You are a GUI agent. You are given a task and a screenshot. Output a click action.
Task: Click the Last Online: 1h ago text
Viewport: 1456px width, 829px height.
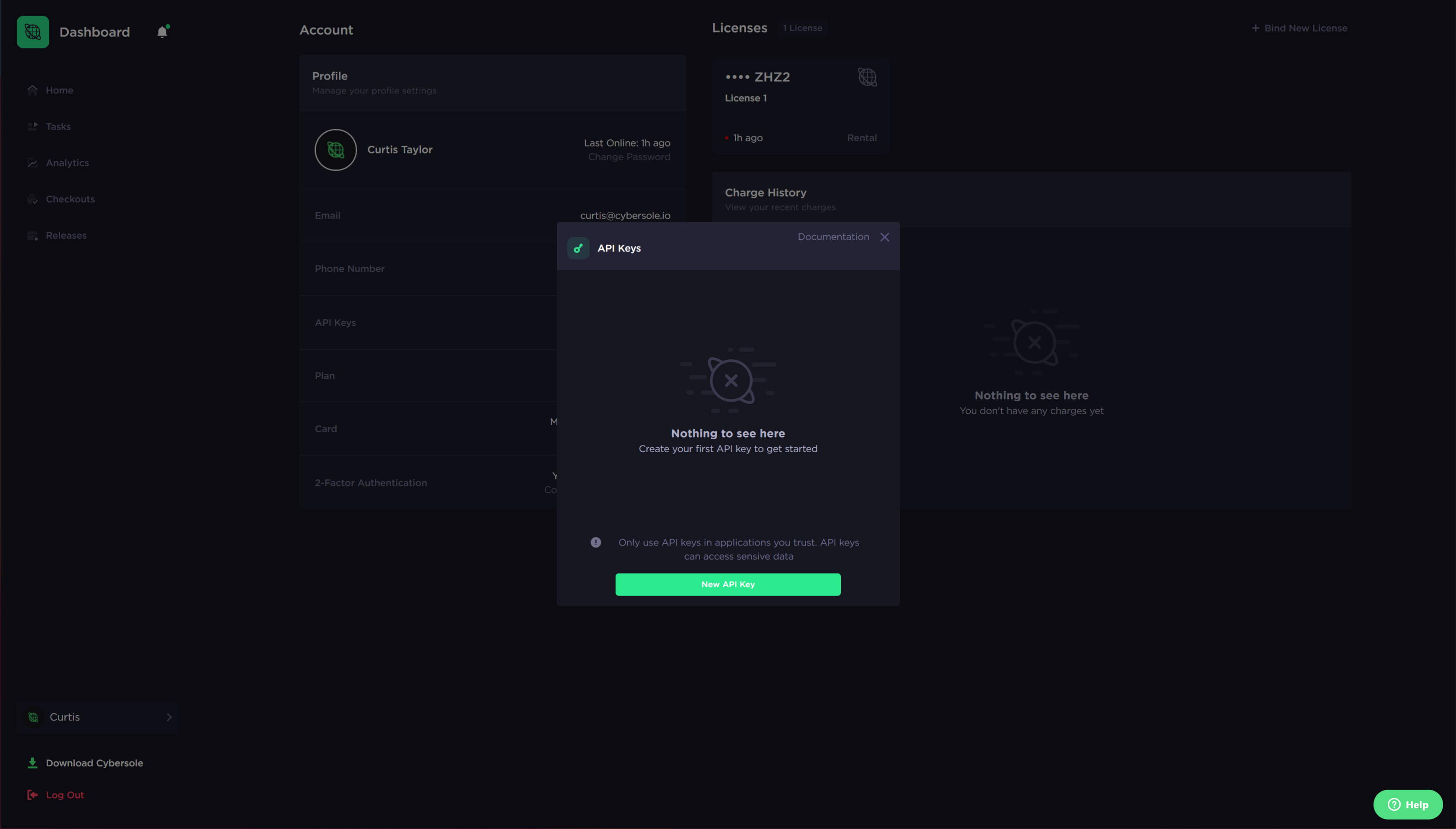tap(627, 143)
